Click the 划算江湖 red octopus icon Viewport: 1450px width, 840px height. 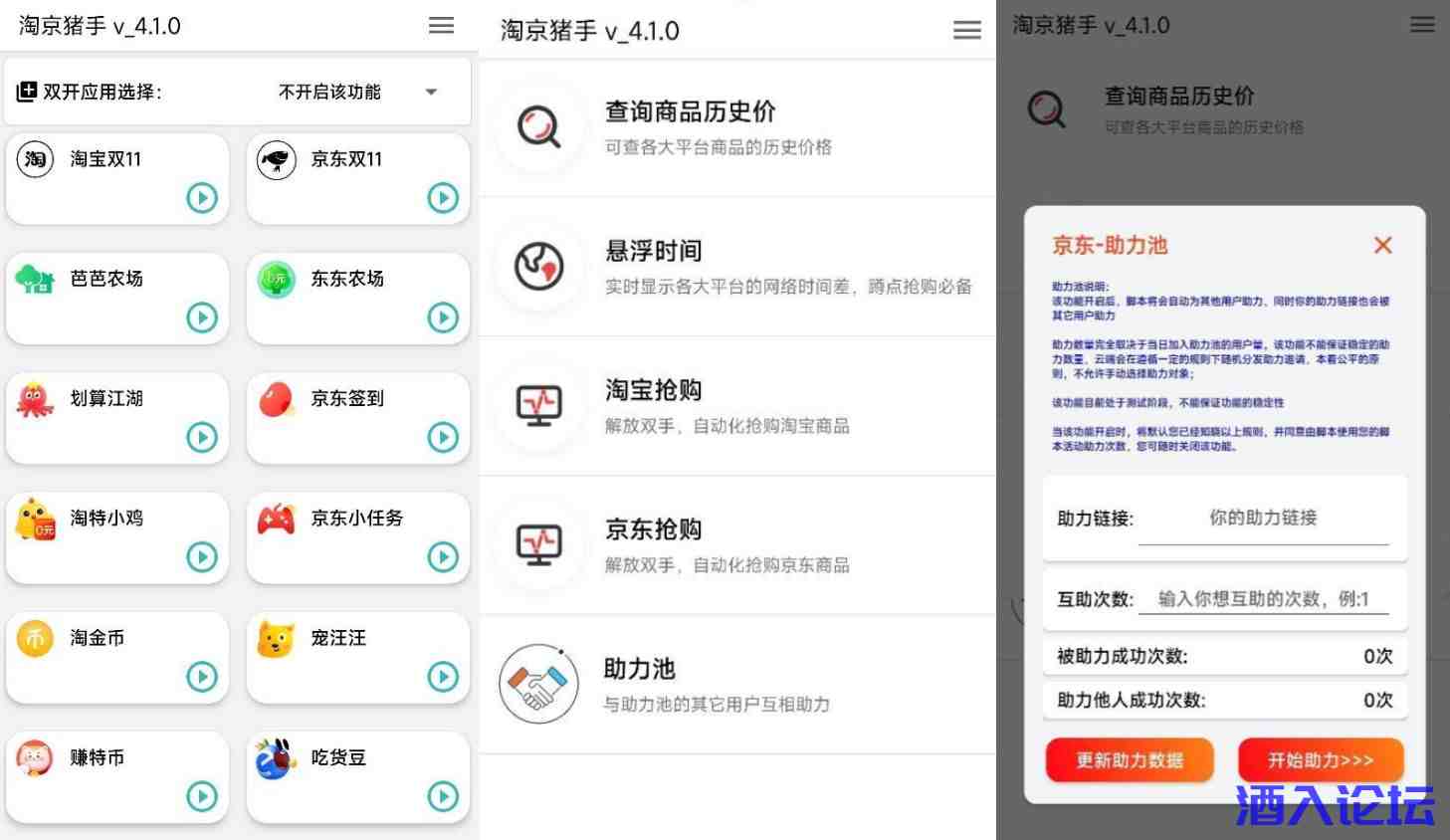[35, 399]
